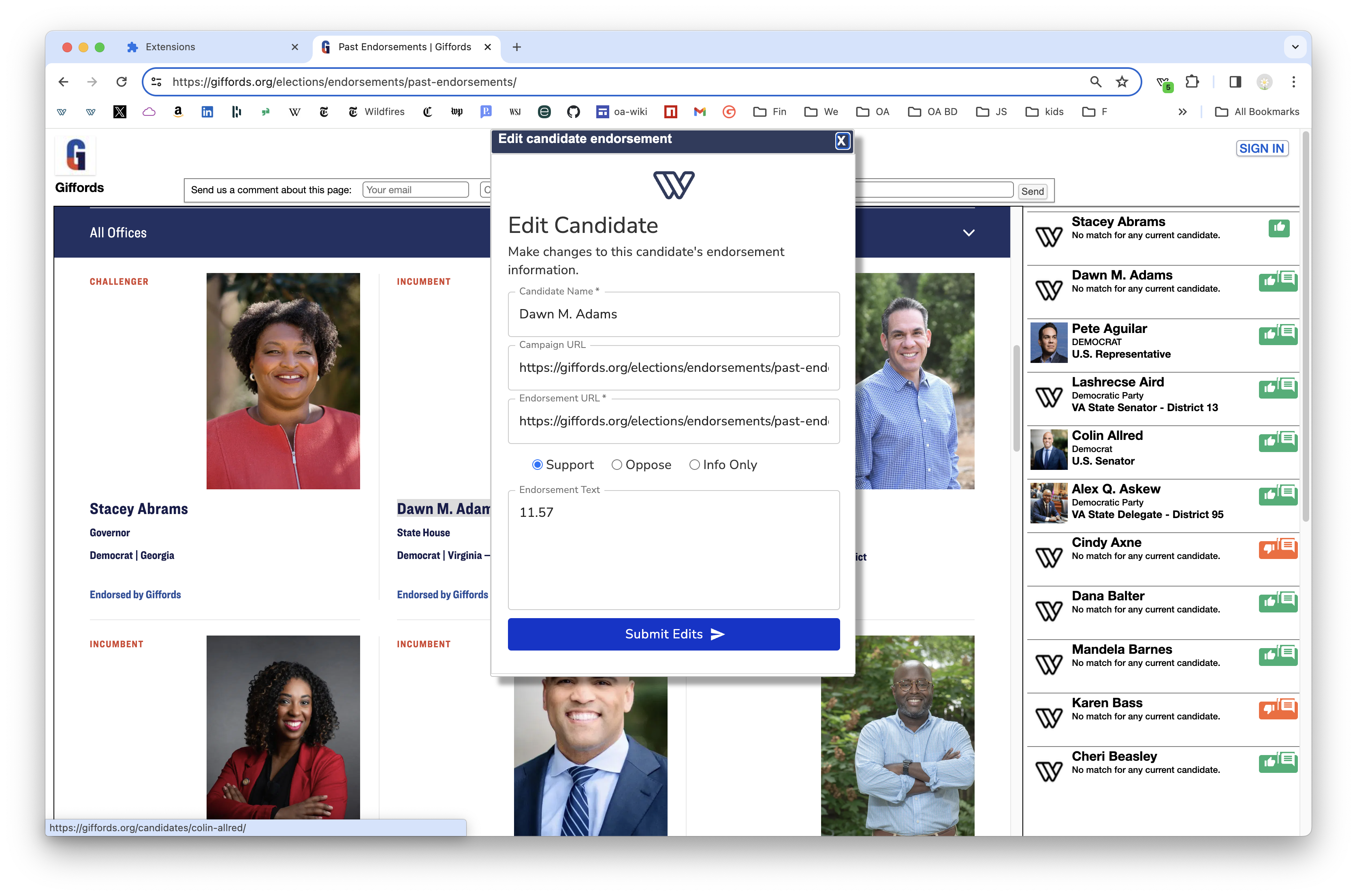Click Stacey Abrams thumbs-up support icon

click(x=1279, y=228)
